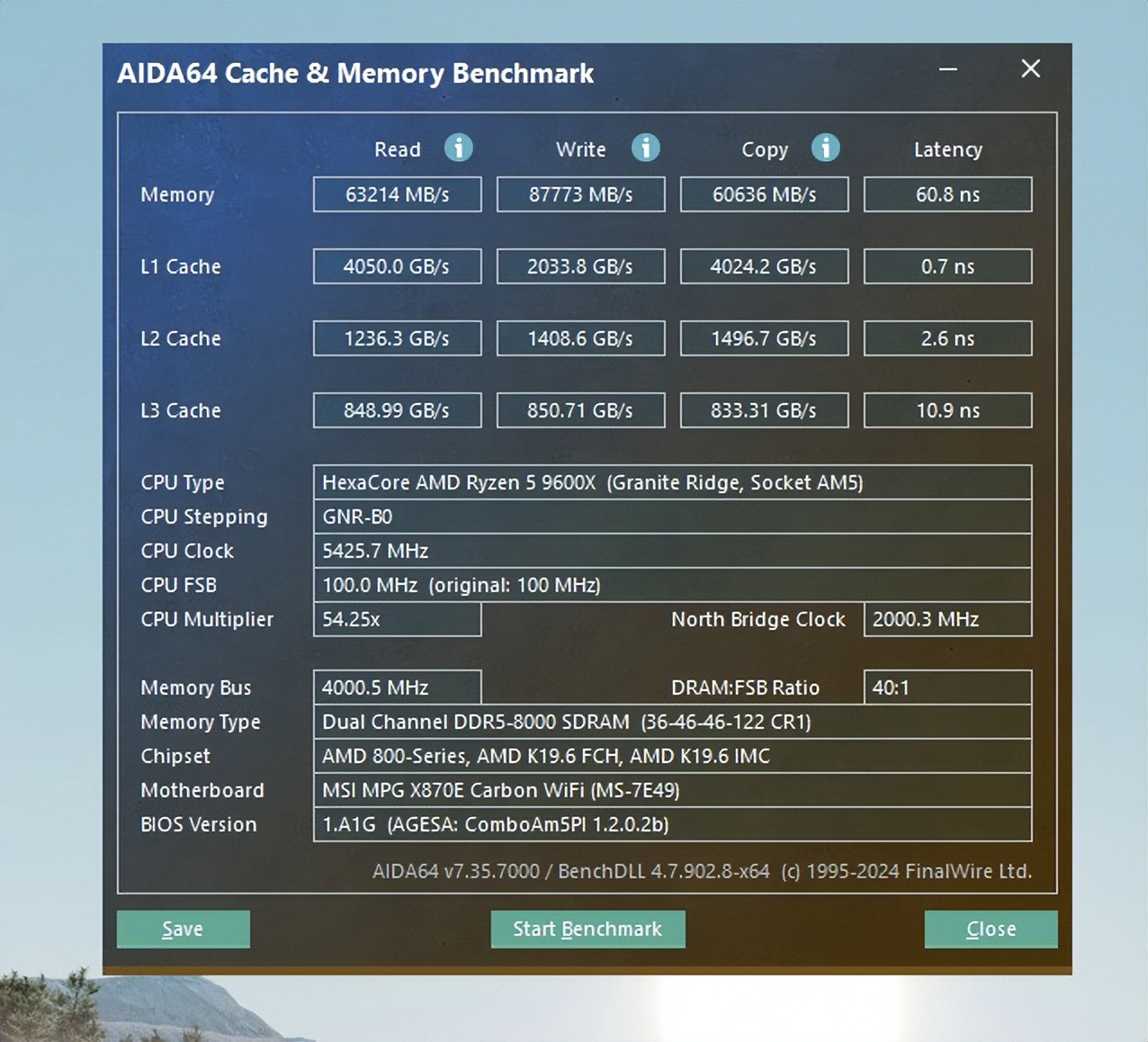Click the L3 Cache row label
Image resolution: width=1148 pixels, height=1042 pixels.
point(181,410)
